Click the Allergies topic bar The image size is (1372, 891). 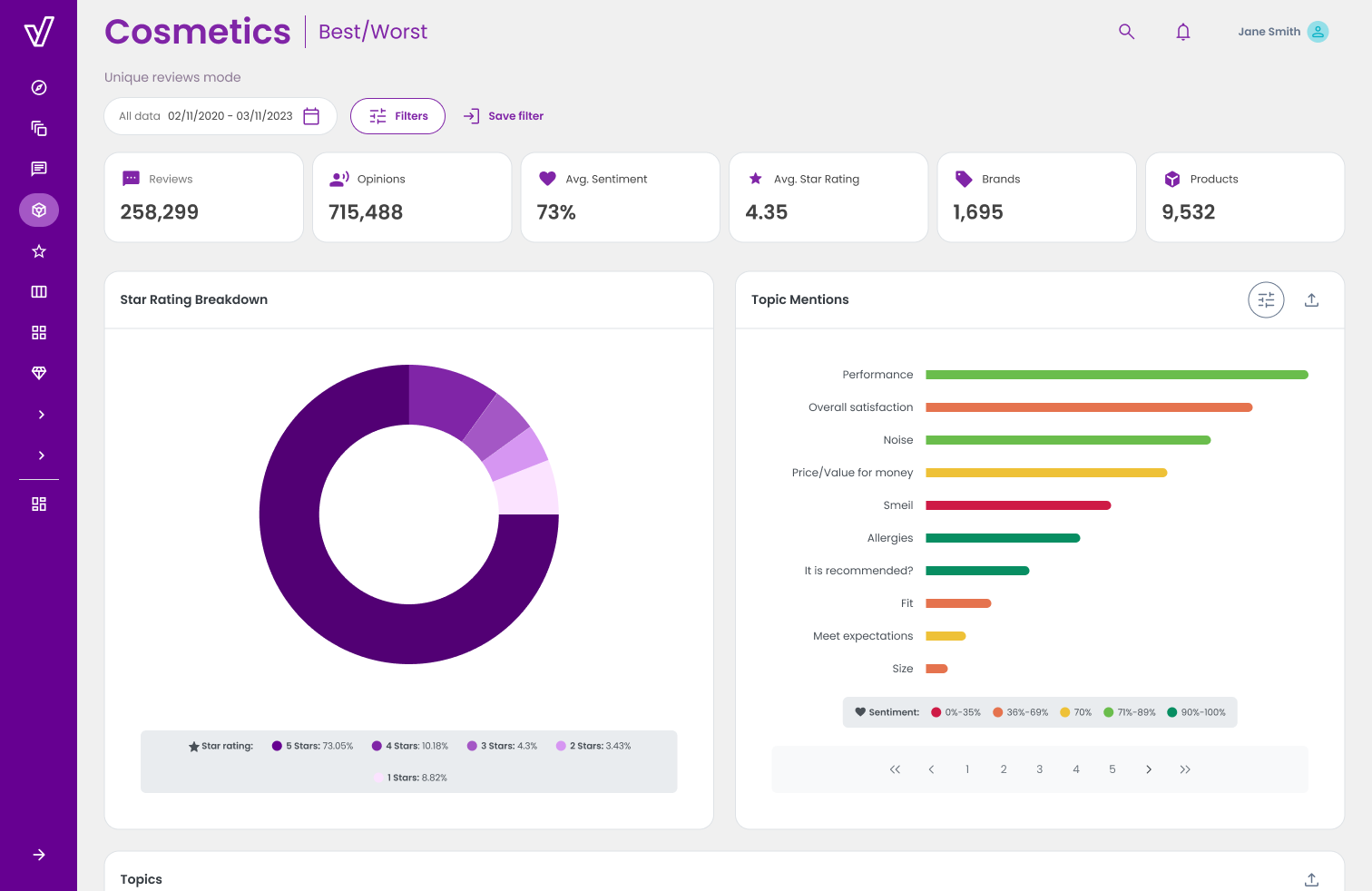tap(1003, 538)
